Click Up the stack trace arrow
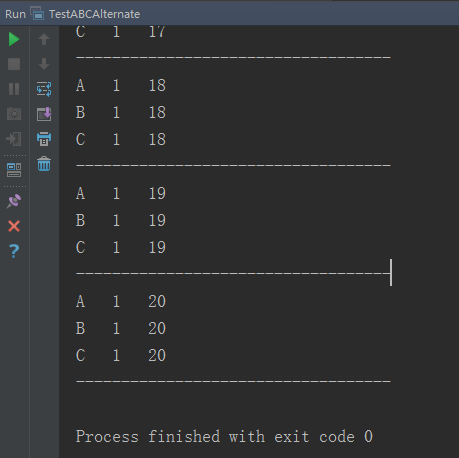This screenshot has height=458, width=459. coord(44,39)
